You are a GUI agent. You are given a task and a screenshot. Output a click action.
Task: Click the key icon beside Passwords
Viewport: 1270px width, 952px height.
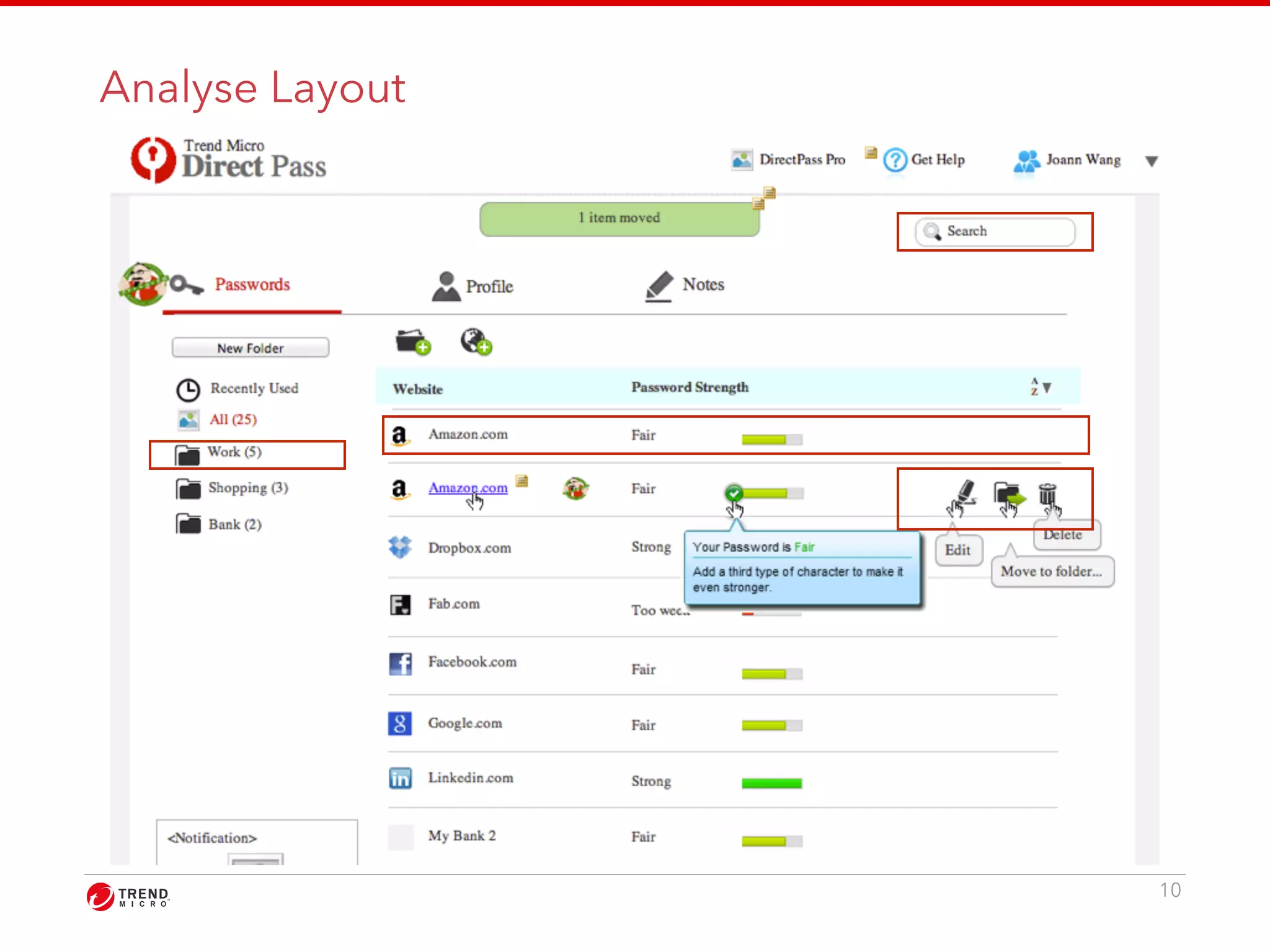(x=187, y=285)
